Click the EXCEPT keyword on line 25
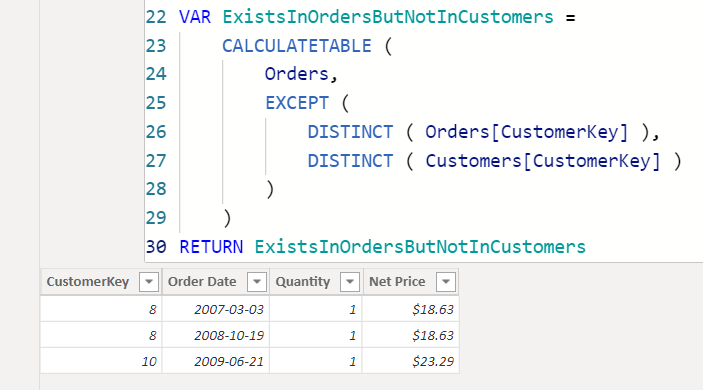Viewport: 703px width, 390px height. click(x=297, y=103)
